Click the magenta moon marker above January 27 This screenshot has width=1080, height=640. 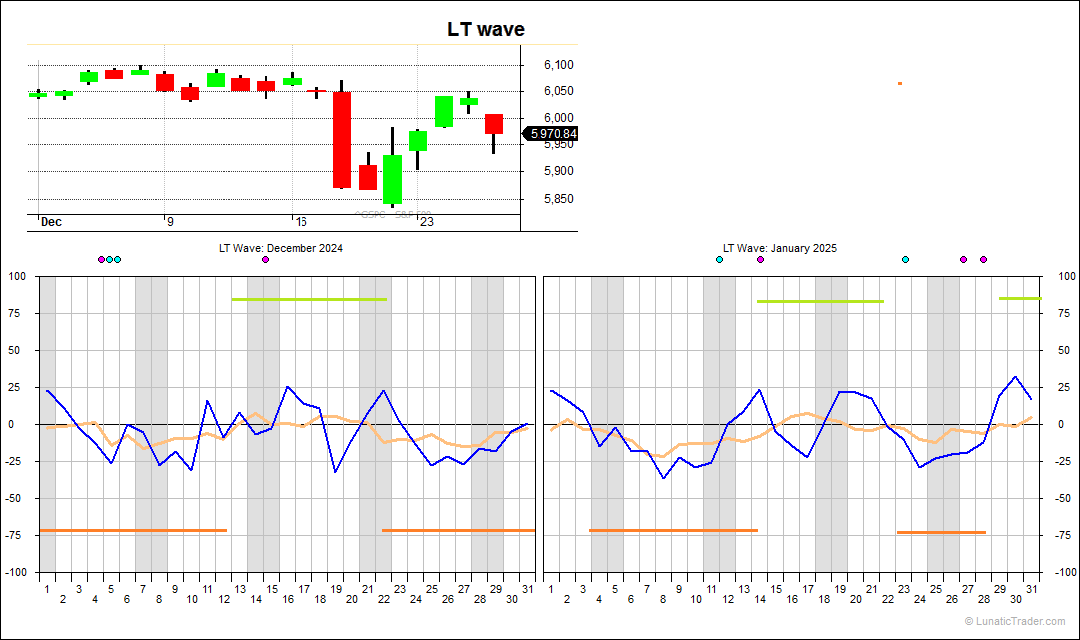pos(962,258)
